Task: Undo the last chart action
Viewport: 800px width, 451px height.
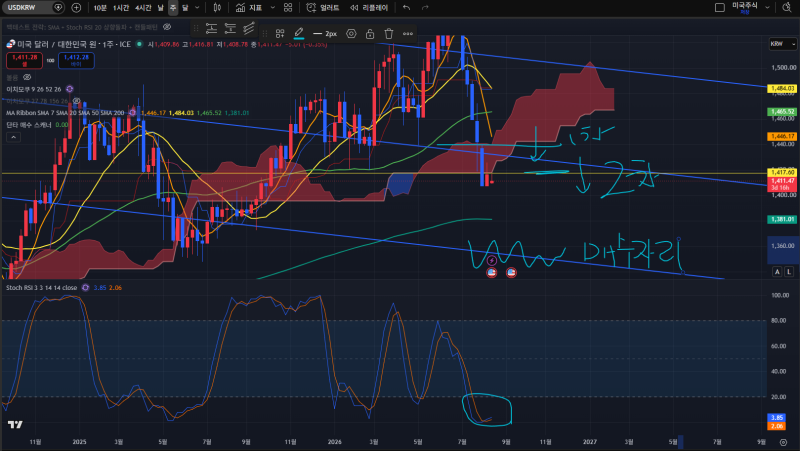Action: pos(406,8)
